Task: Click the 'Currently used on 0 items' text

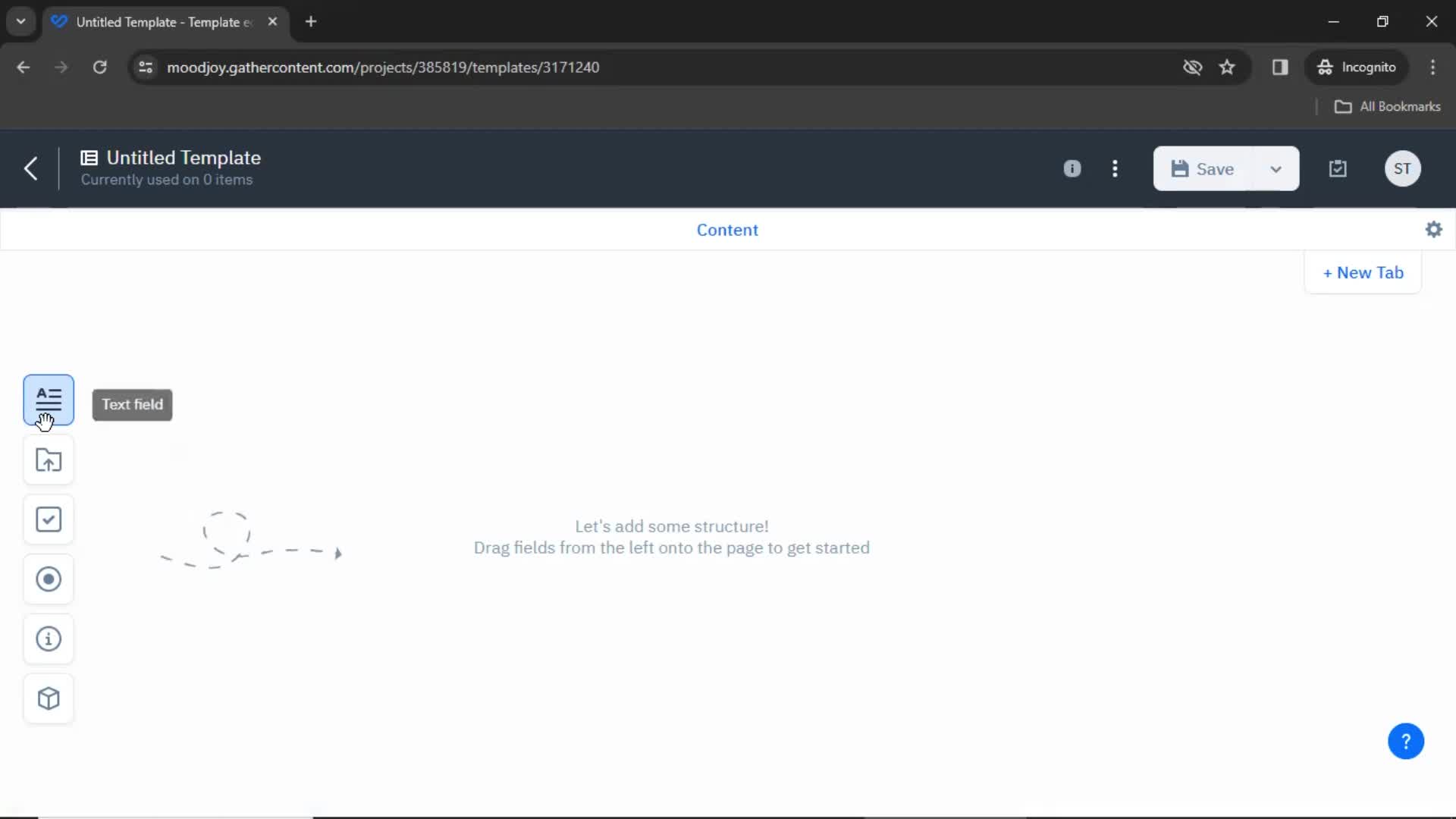Action: pos(167,180)
